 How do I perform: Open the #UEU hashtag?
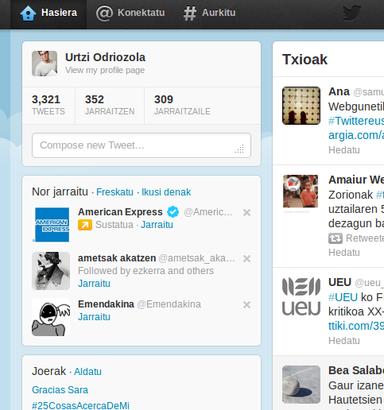343,297
